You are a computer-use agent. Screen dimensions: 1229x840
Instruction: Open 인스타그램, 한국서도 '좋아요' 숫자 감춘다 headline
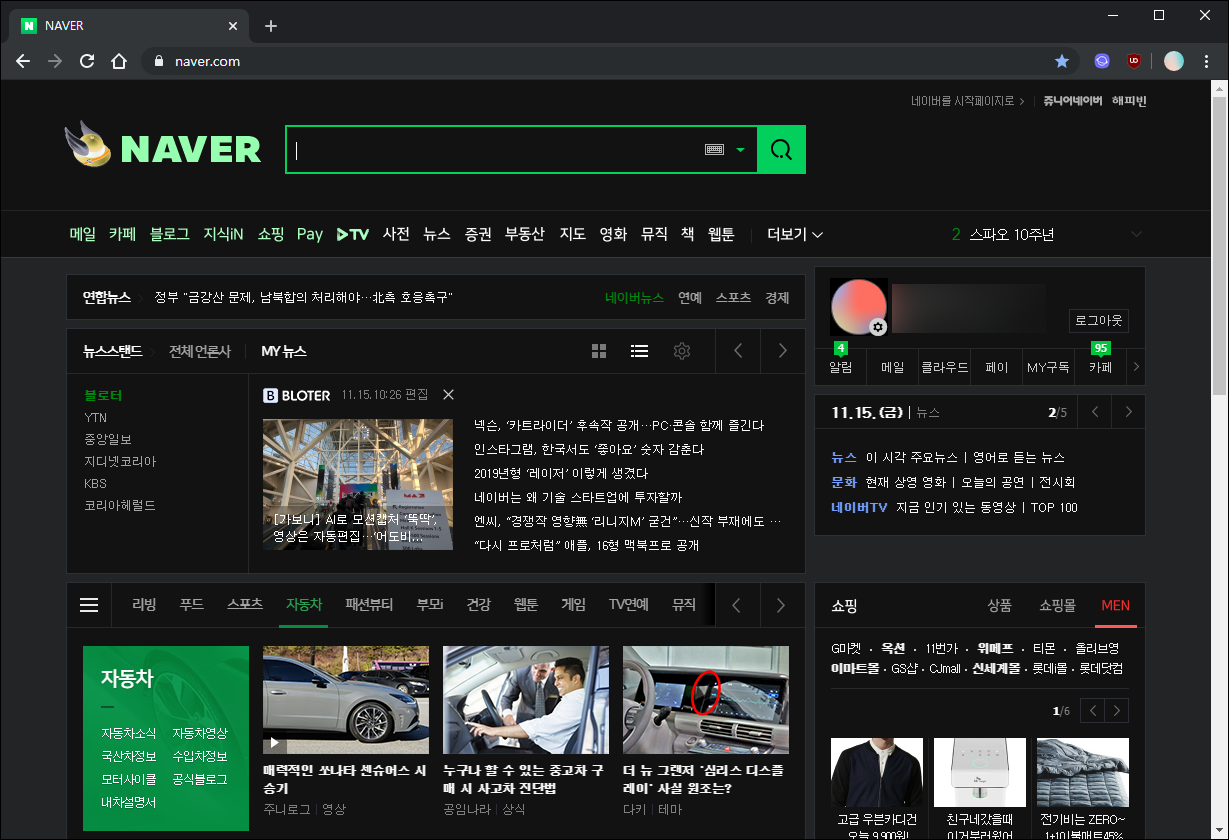click(589, 450)
